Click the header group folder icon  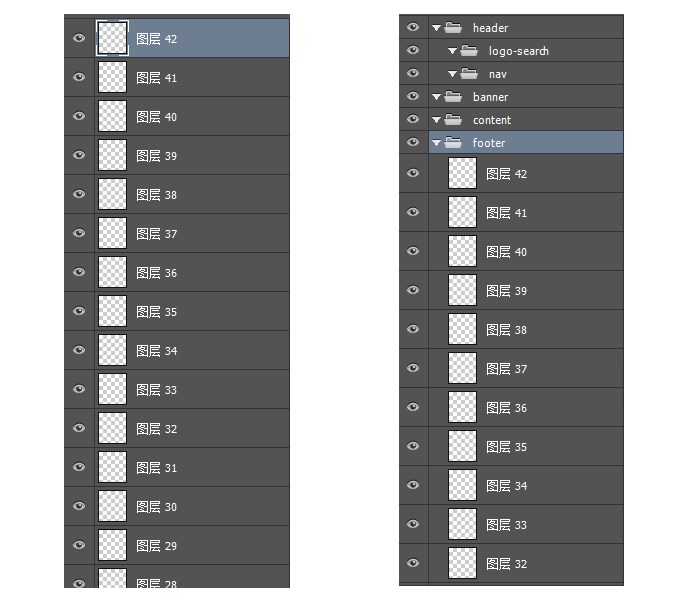453,28
